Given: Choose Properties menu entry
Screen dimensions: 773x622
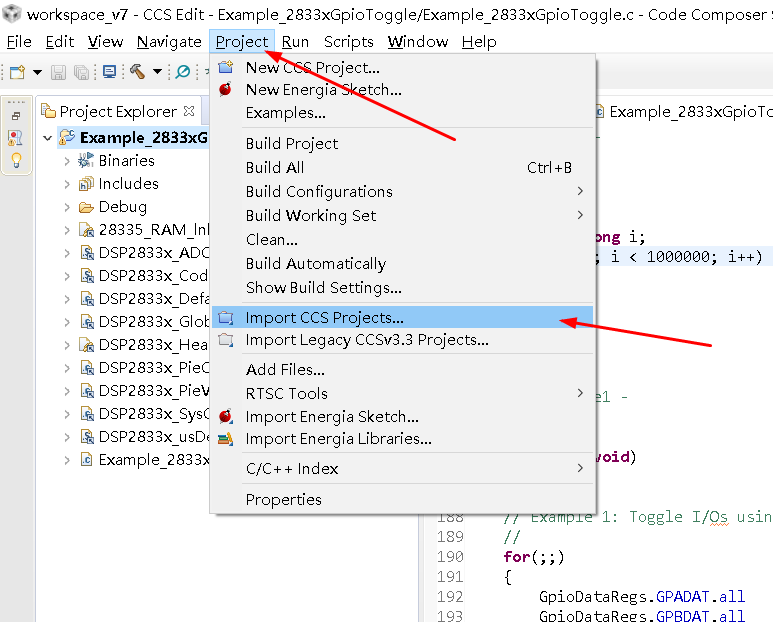Looking at the screenshot, I should pos(402,500).
